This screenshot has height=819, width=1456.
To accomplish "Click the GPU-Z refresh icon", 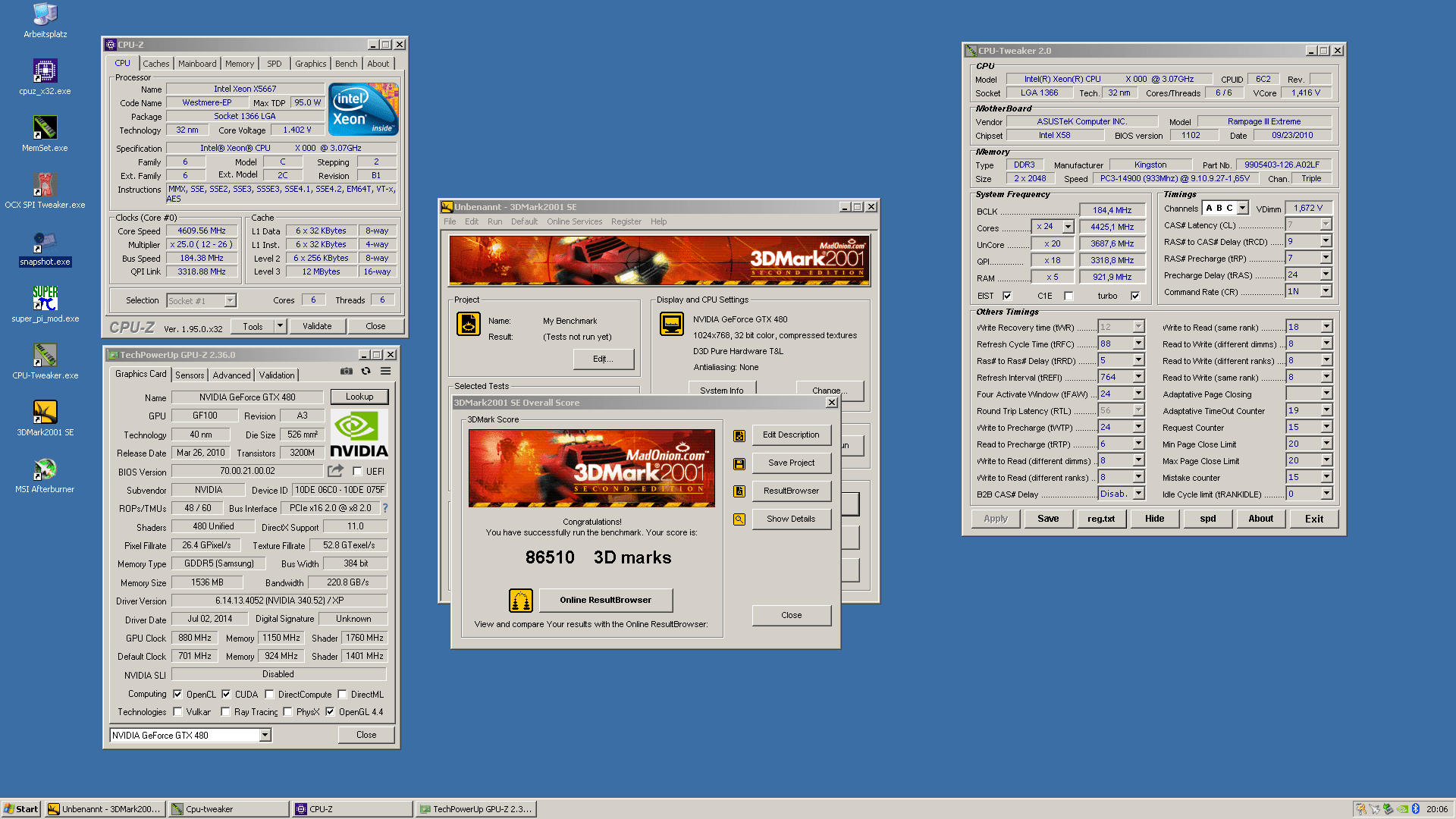I will point(366,372).
